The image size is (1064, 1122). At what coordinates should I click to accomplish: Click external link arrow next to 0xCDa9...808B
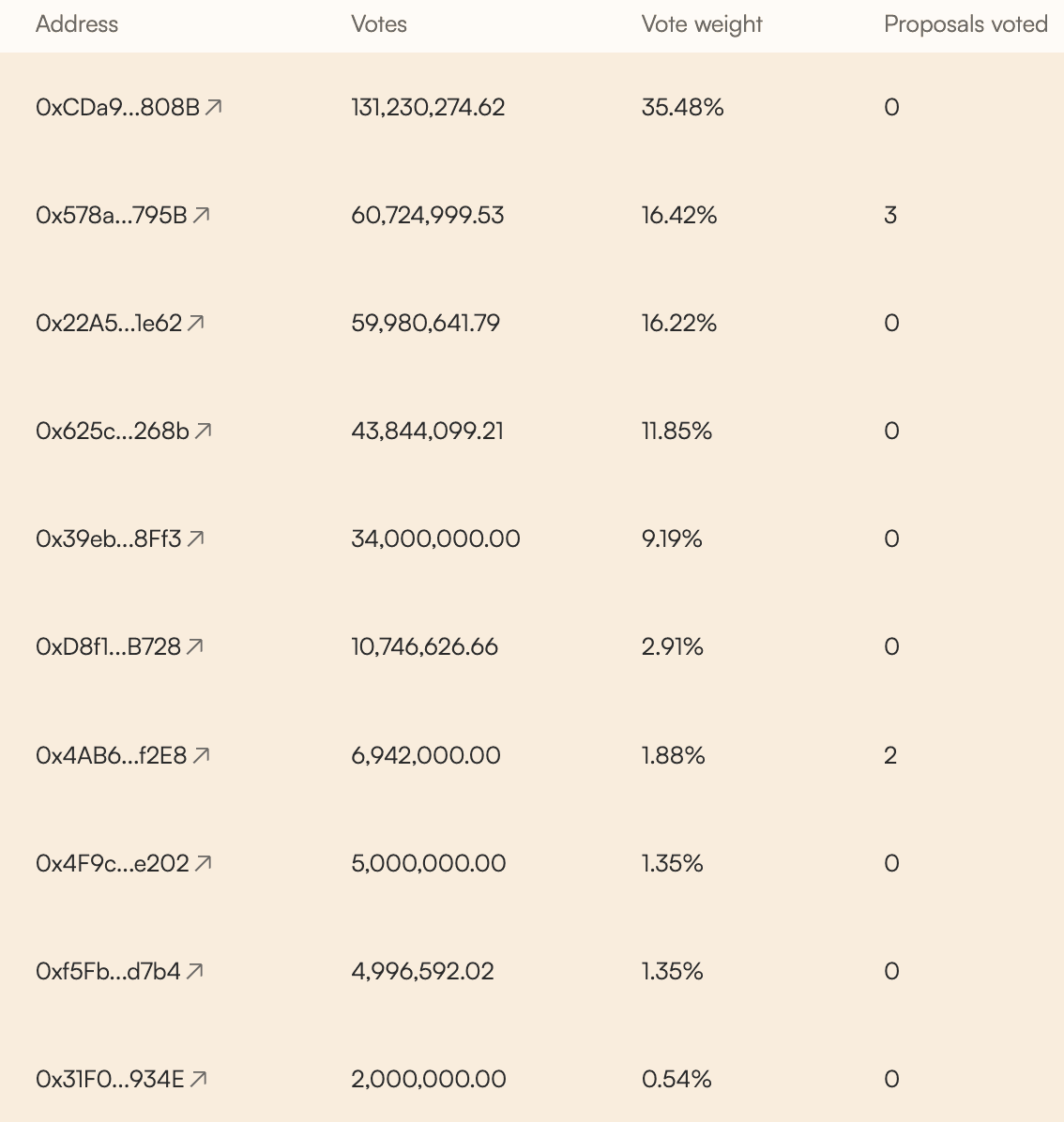[214, 107]
